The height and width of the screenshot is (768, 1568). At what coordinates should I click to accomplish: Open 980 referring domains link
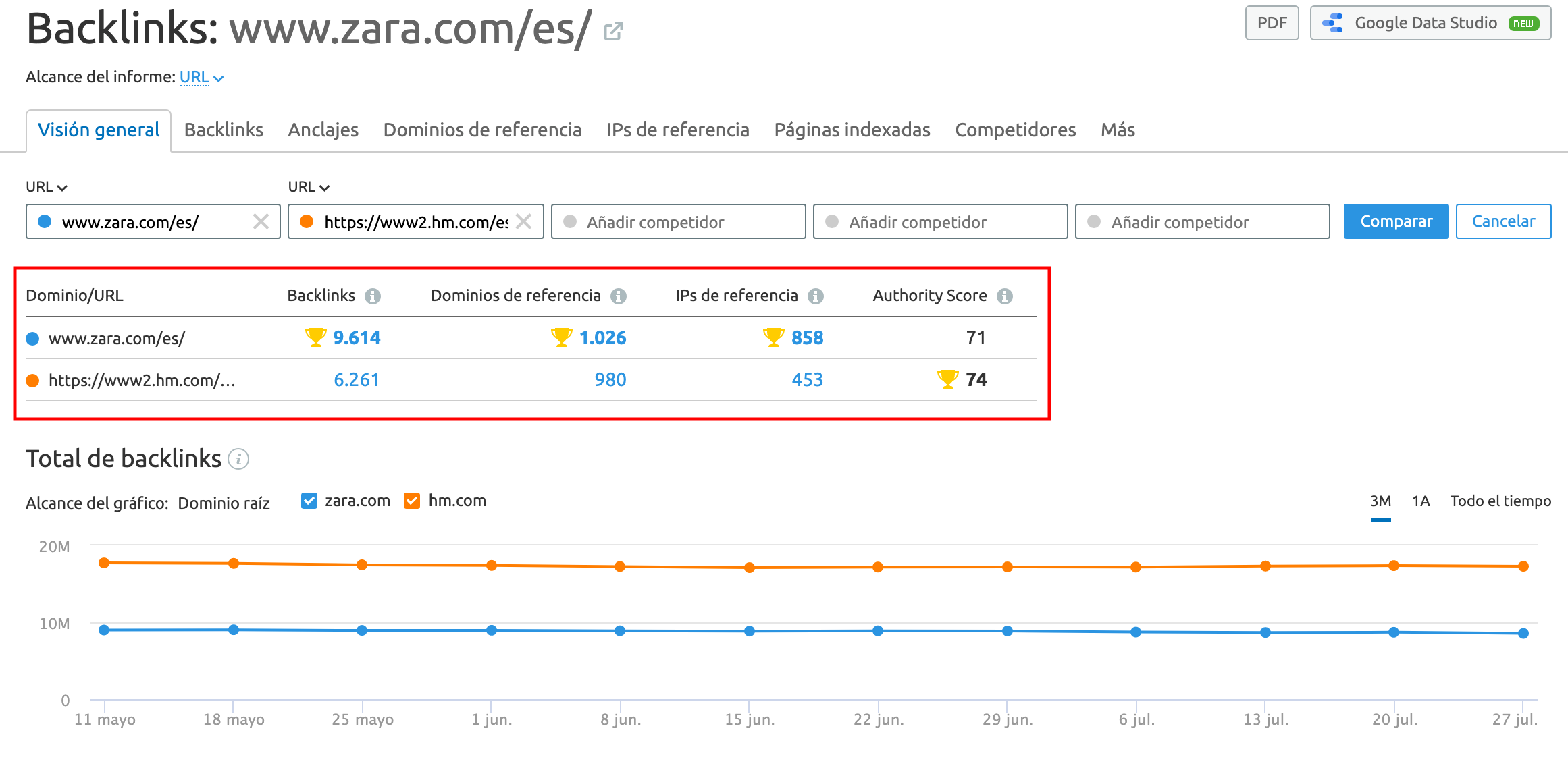point(610,379)
